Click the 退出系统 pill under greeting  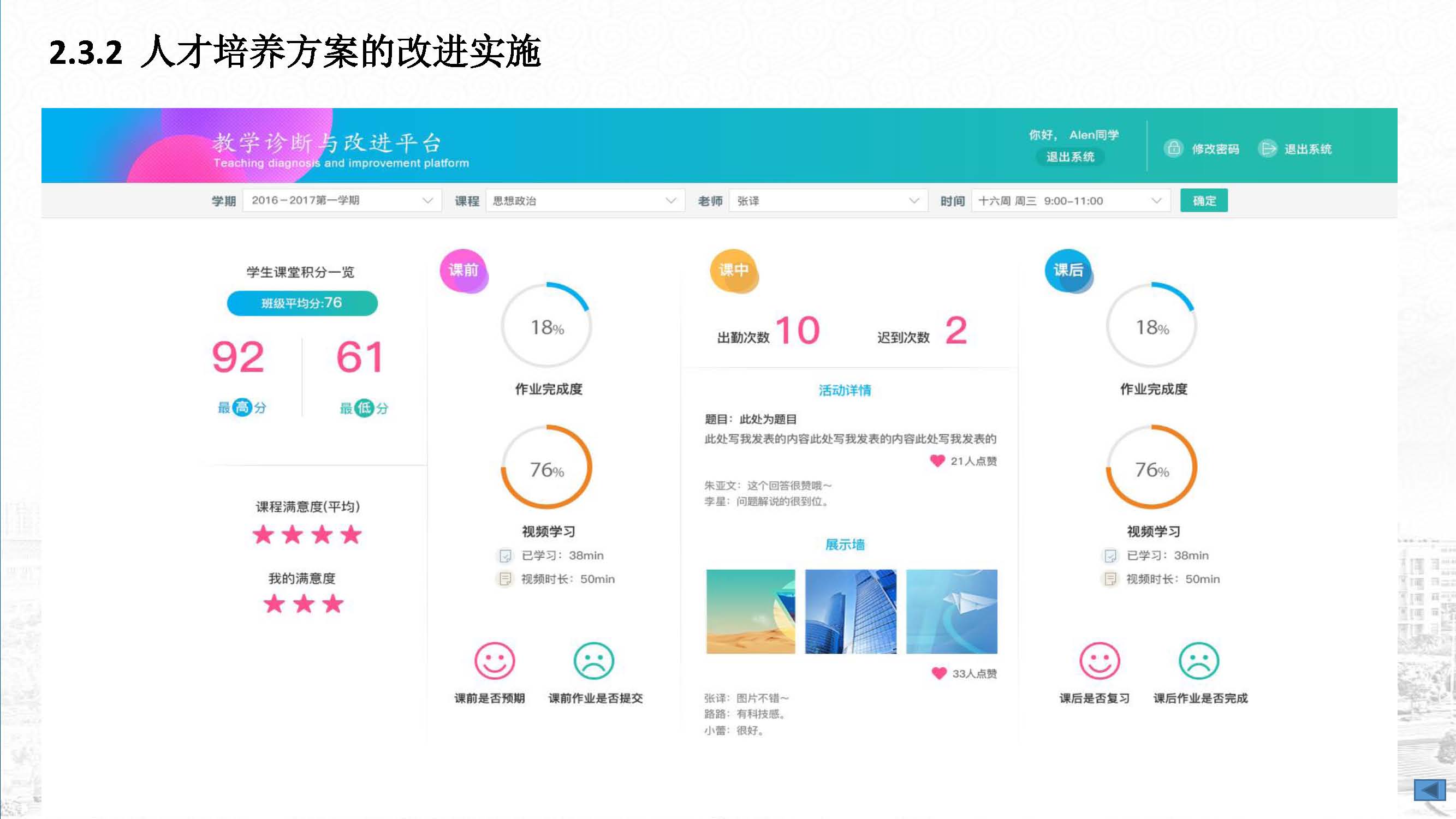[x=1070, y=157]
